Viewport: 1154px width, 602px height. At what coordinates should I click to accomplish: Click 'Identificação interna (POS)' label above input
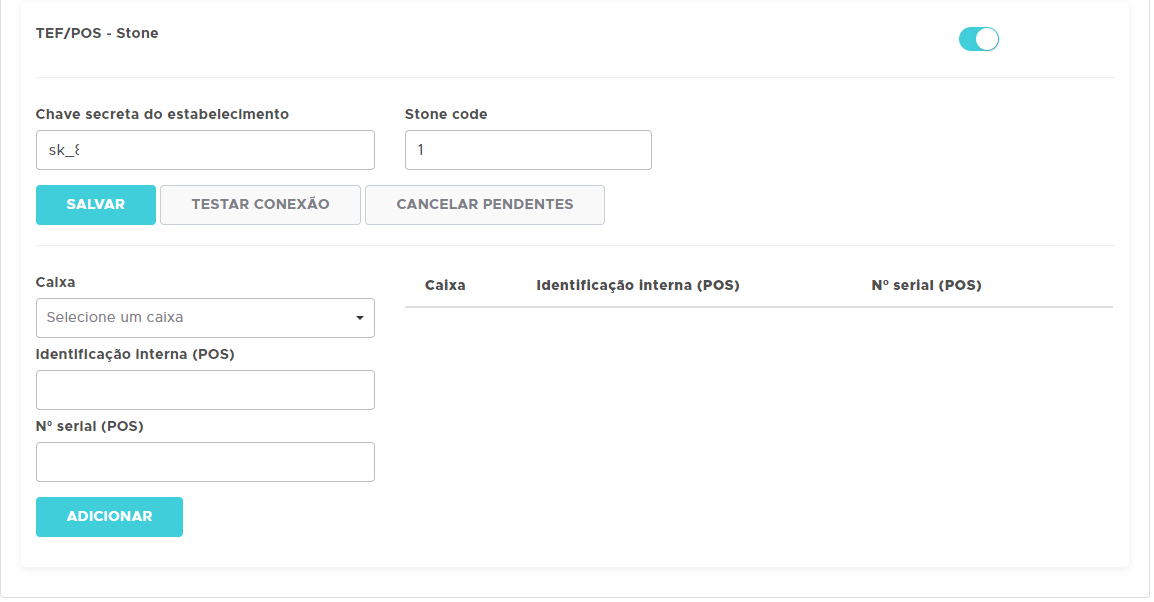[x=135, y=354]
